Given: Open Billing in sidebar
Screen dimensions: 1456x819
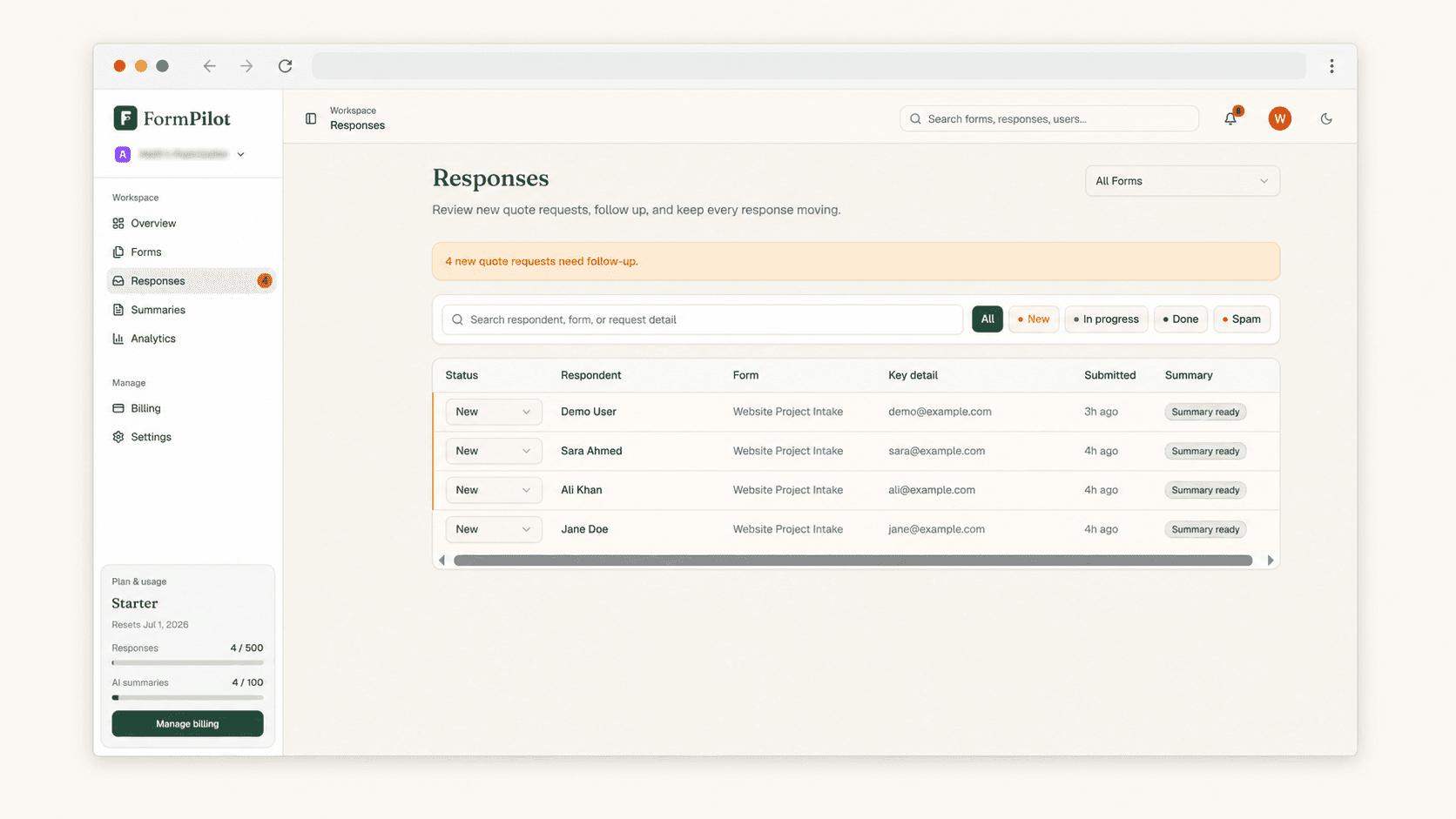Looking at the screenshot, I should pyautogui.click(x=191, y=408).
